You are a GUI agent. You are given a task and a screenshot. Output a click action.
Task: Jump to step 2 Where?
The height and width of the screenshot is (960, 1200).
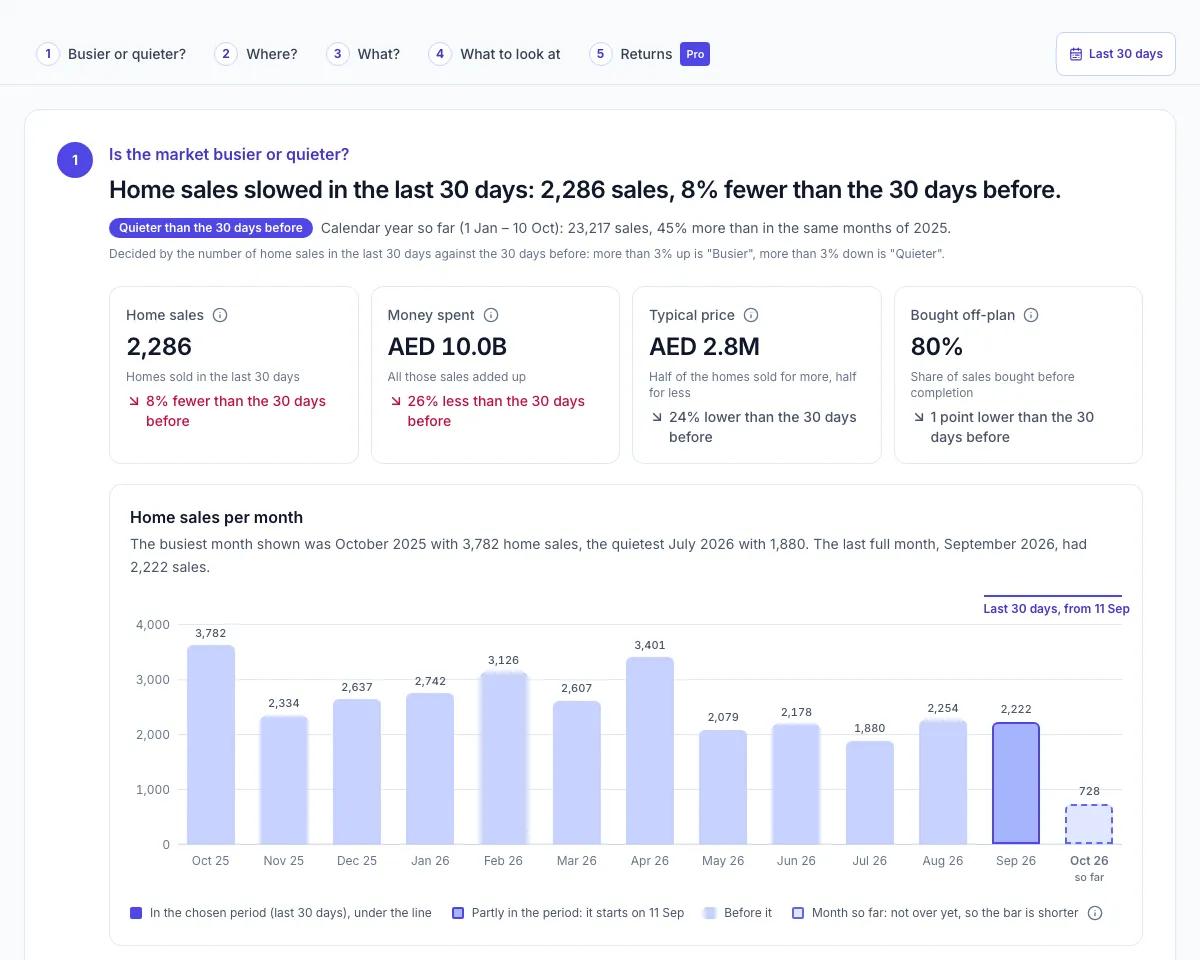click(x=256, y=54)
